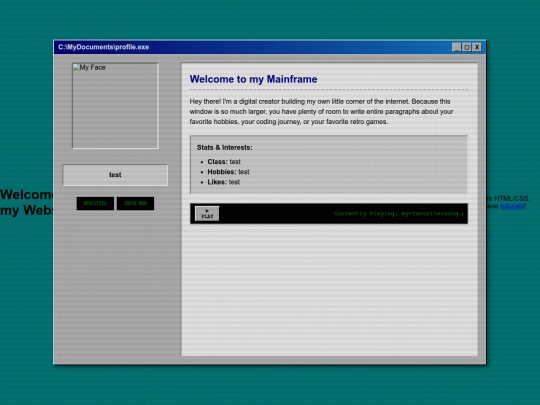
Task: Click the Welcome to my Mainframe heading
Action: [253, 79]
